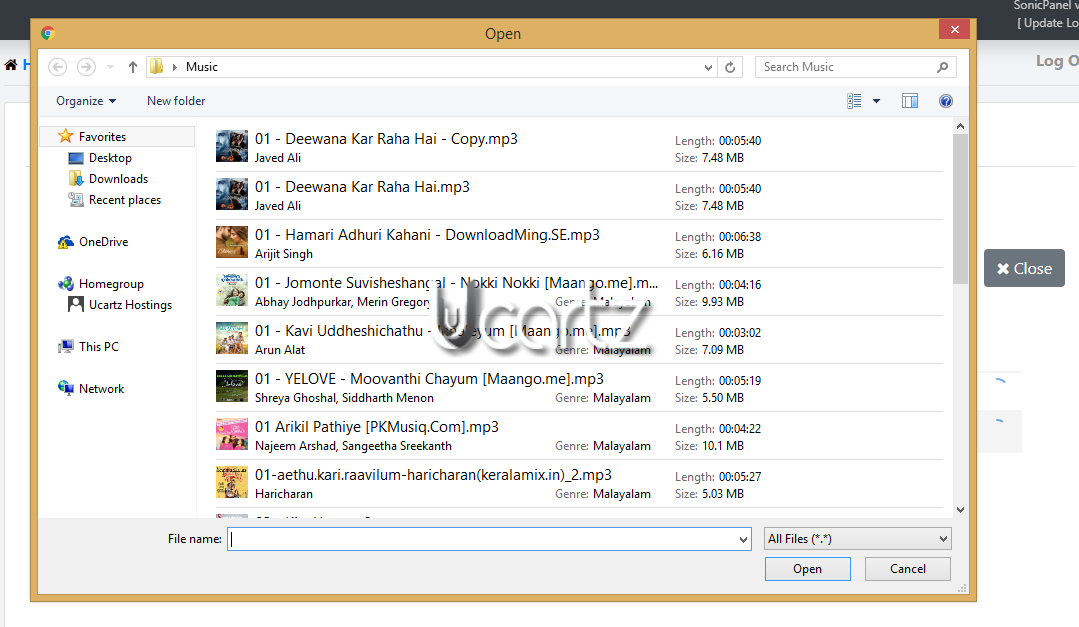Click the Update Log link in SonicPanel header

point(1048,23)
